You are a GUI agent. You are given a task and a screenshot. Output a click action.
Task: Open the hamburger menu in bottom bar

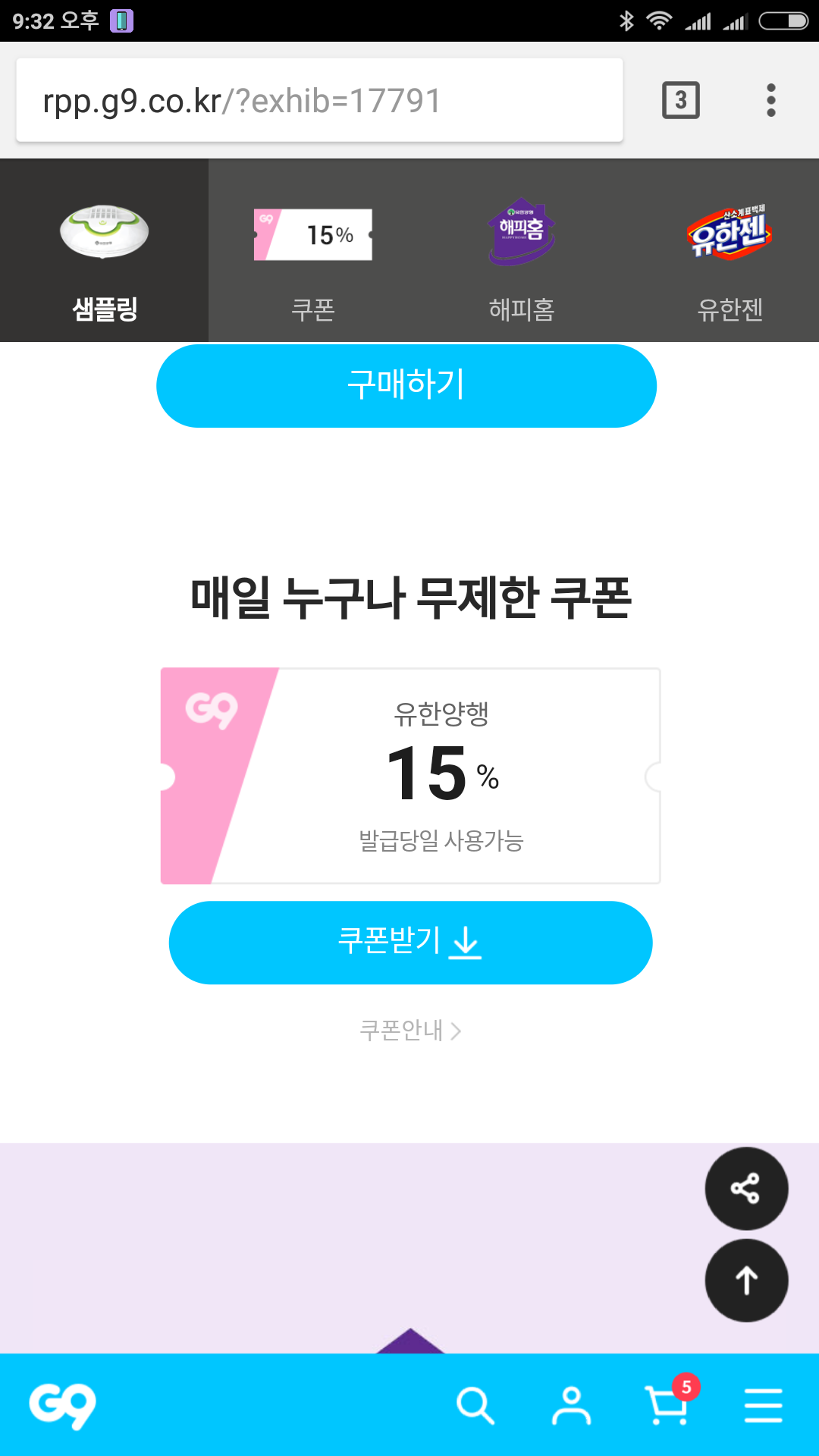[763, 1405]
